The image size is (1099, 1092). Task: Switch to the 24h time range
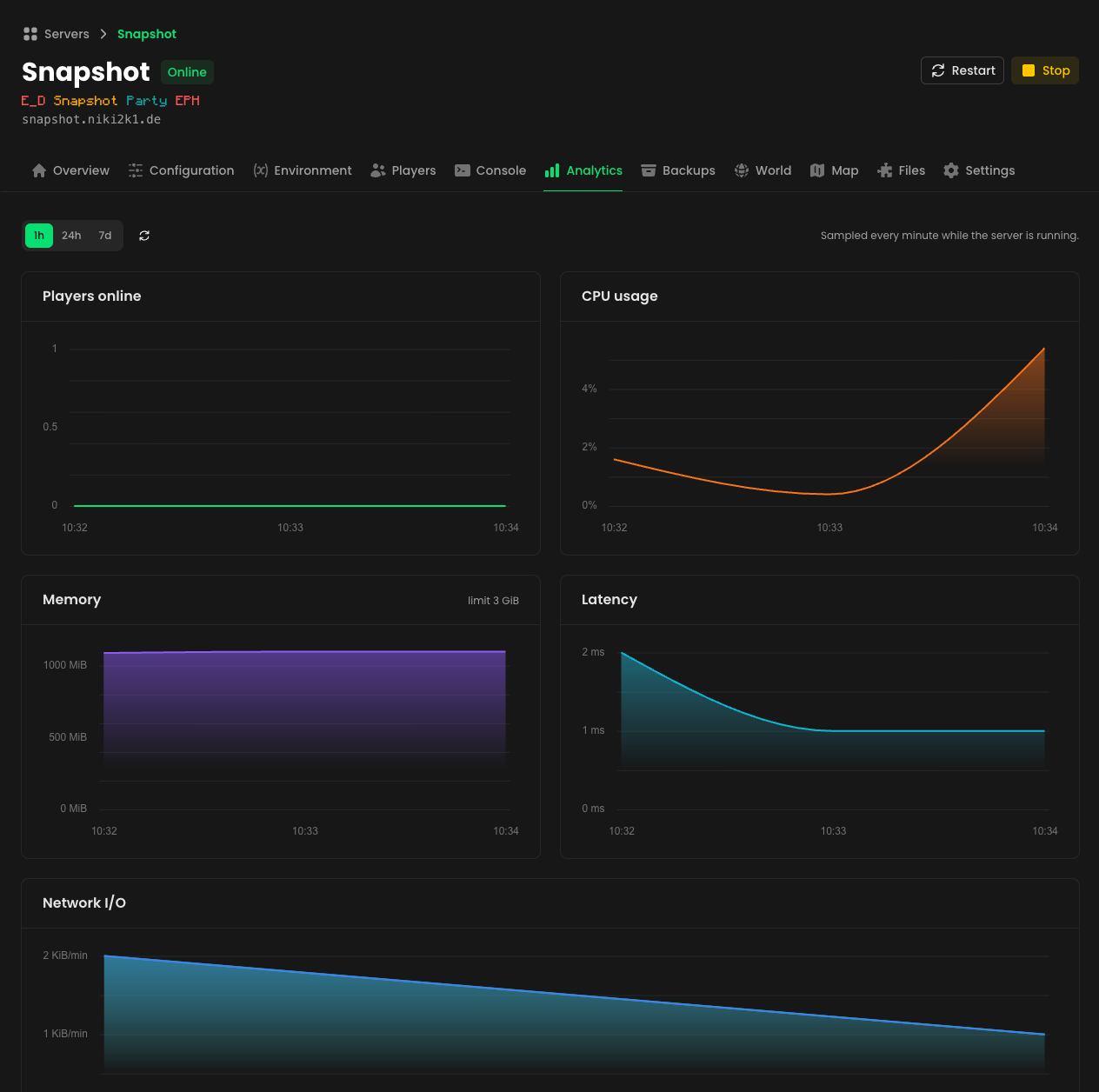pyautogui.click(x=71, y=236)
